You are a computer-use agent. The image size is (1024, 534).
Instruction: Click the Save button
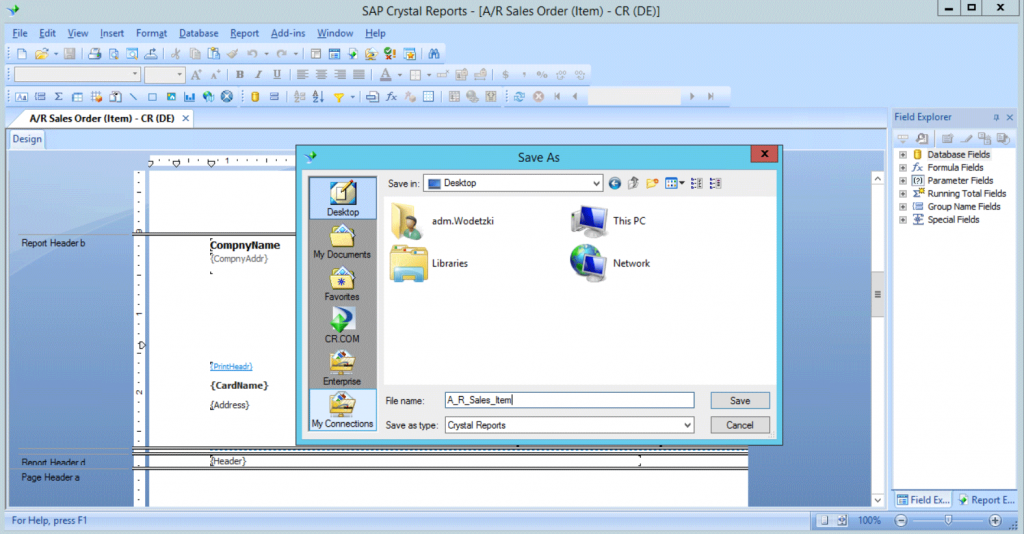(x=740, y=401)
